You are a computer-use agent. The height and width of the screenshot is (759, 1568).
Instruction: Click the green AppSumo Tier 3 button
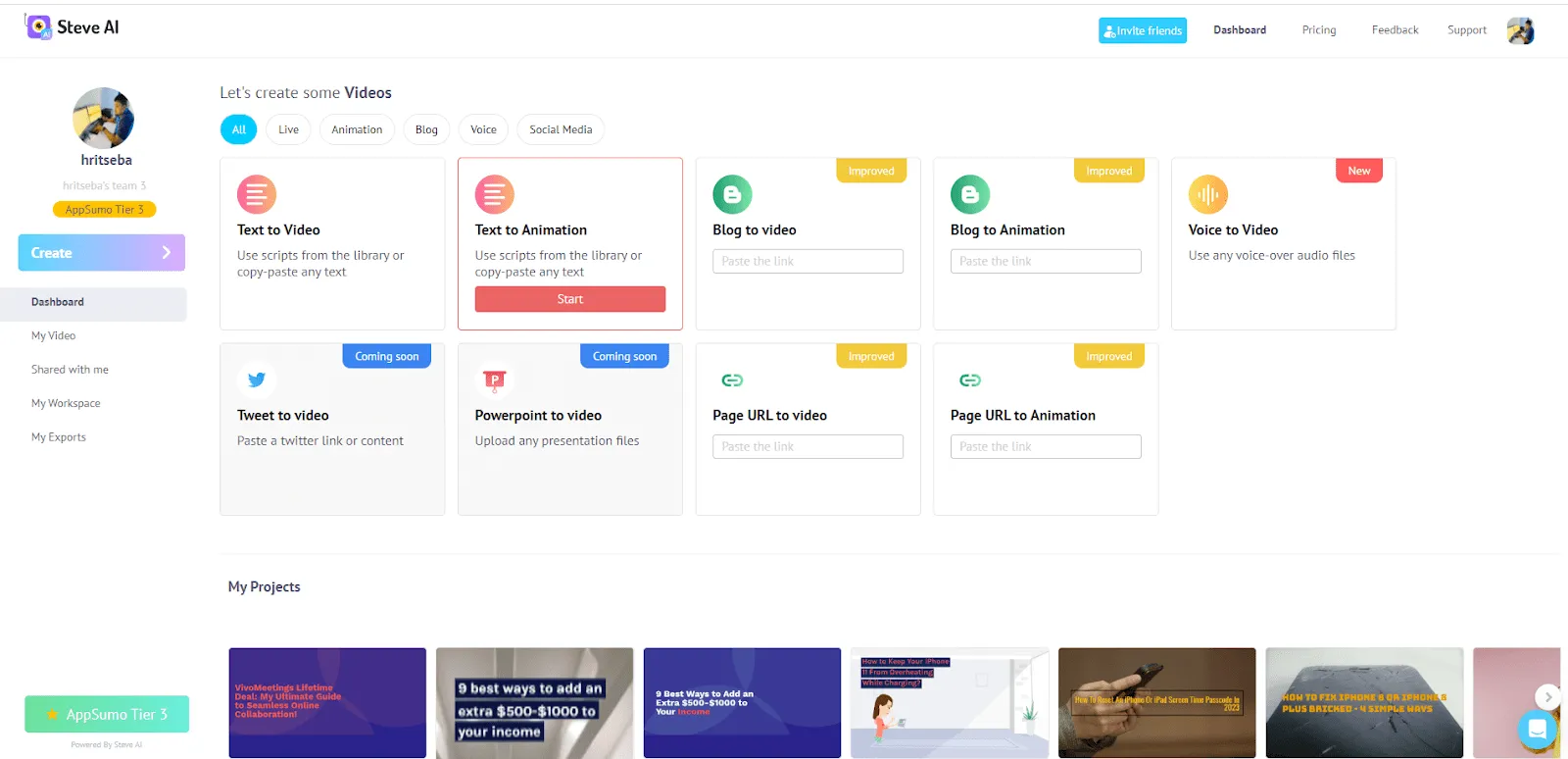[x=107, y=715]
